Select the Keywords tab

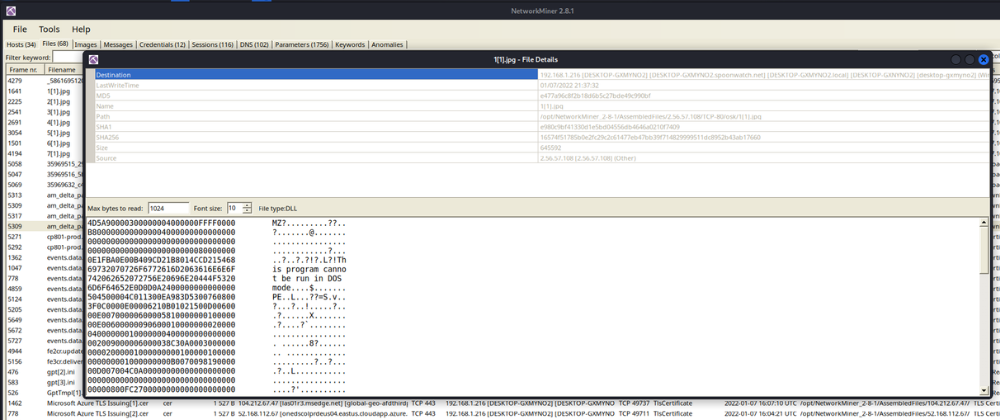click(x=350, y=45)
